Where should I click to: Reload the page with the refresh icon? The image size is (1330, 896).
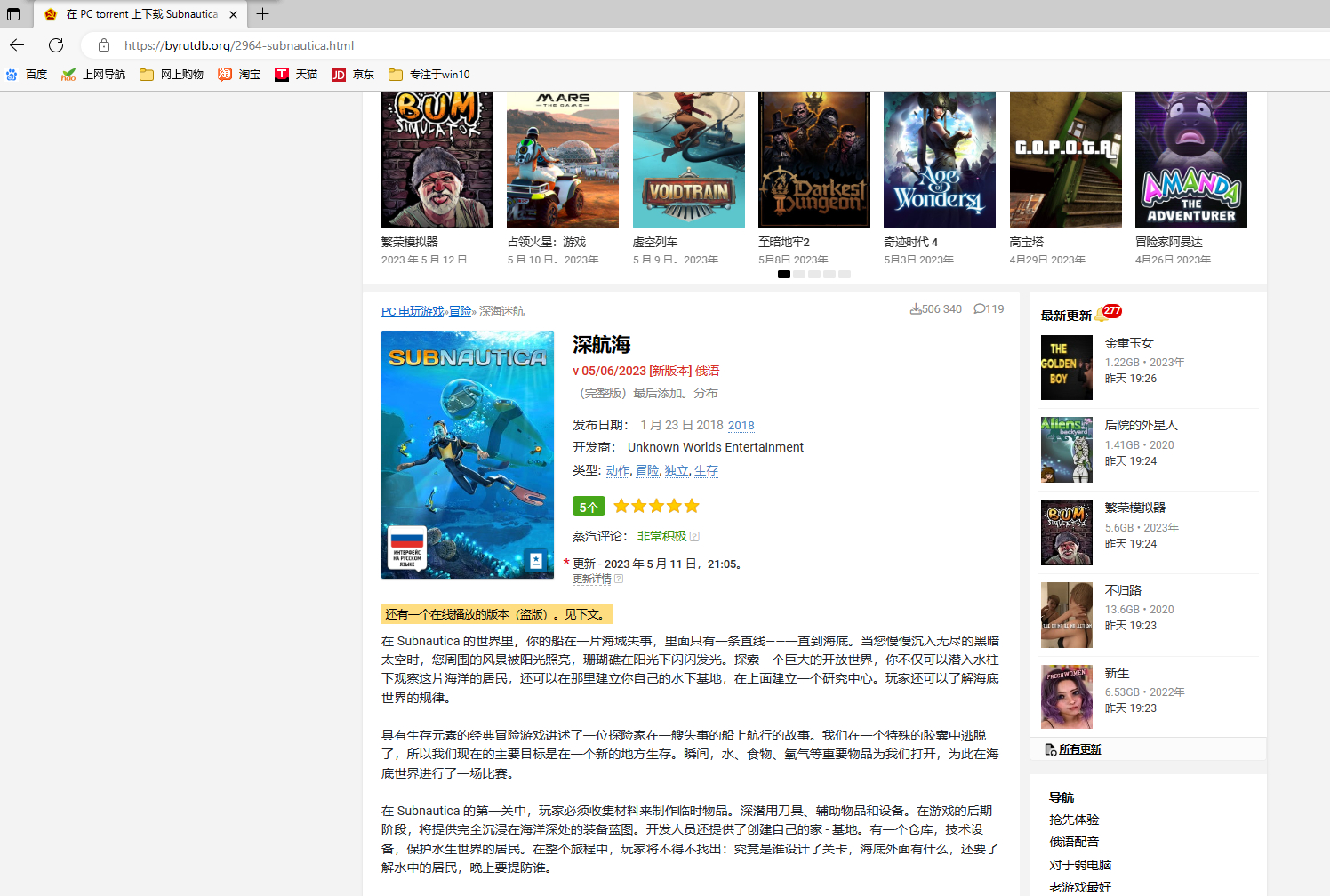[56, 45]
